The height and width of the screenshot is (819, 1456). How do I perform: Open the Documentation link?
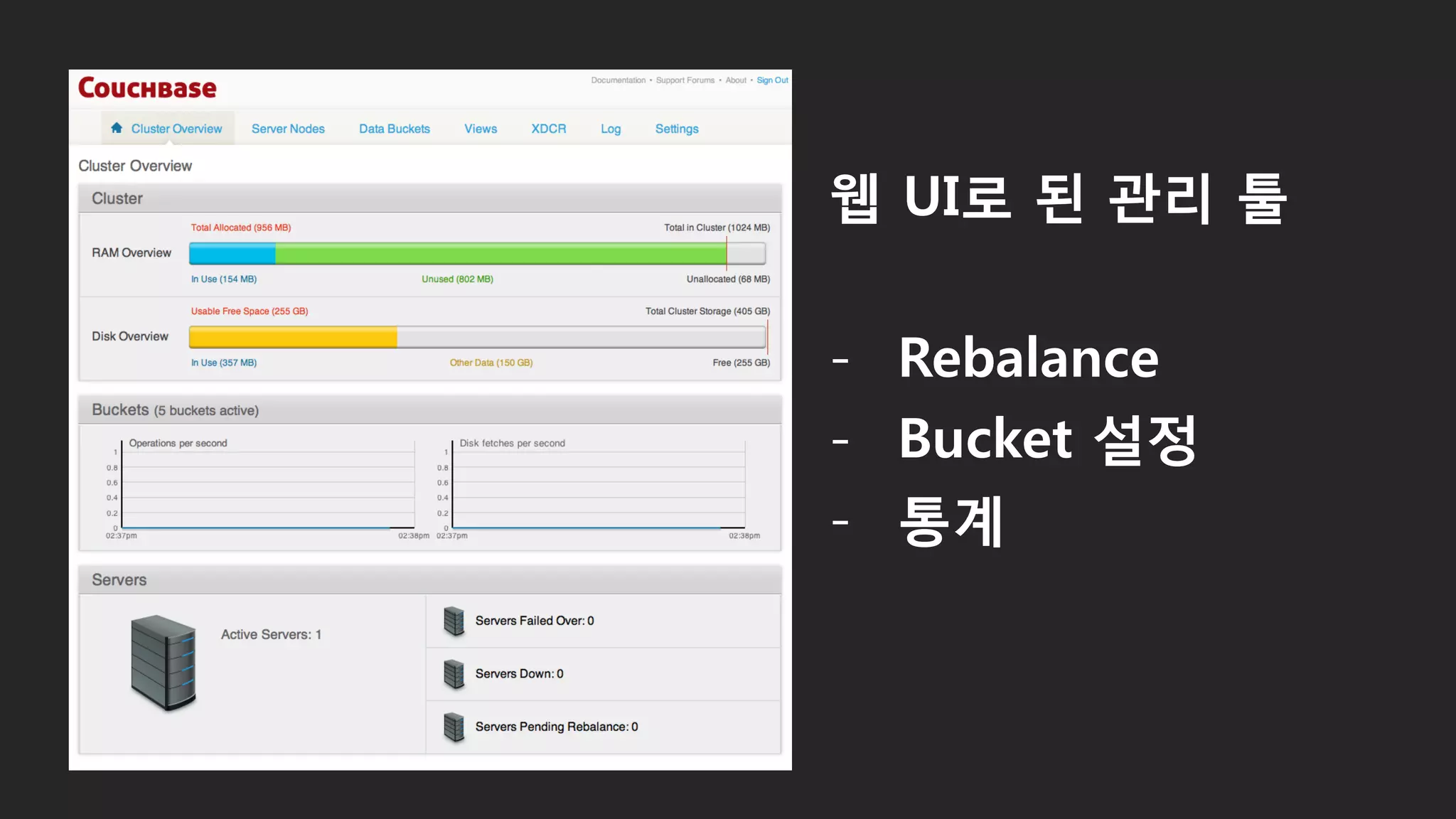coord(619,80)
